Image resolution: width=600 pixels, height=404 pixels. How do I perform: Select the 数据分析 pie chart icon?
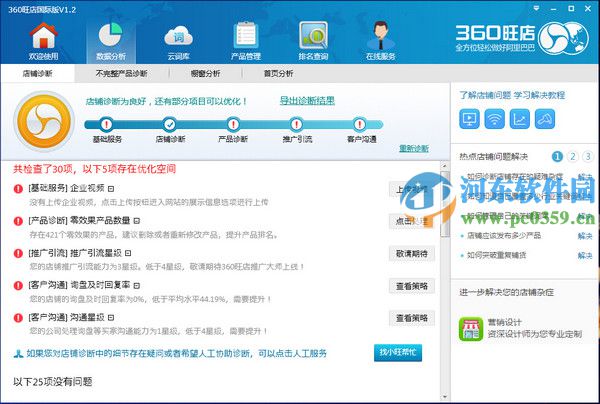[110, 35]
